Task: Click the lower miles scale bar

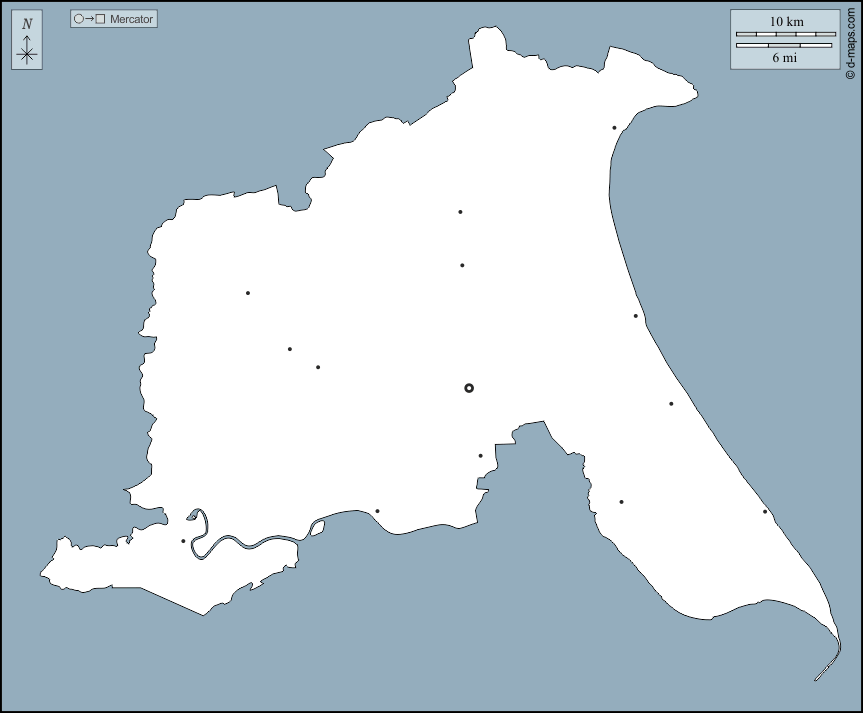Action: [785, 45]
